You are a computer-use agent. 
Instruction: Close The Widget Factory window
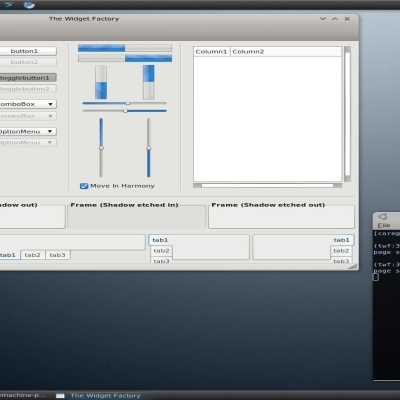347,19
